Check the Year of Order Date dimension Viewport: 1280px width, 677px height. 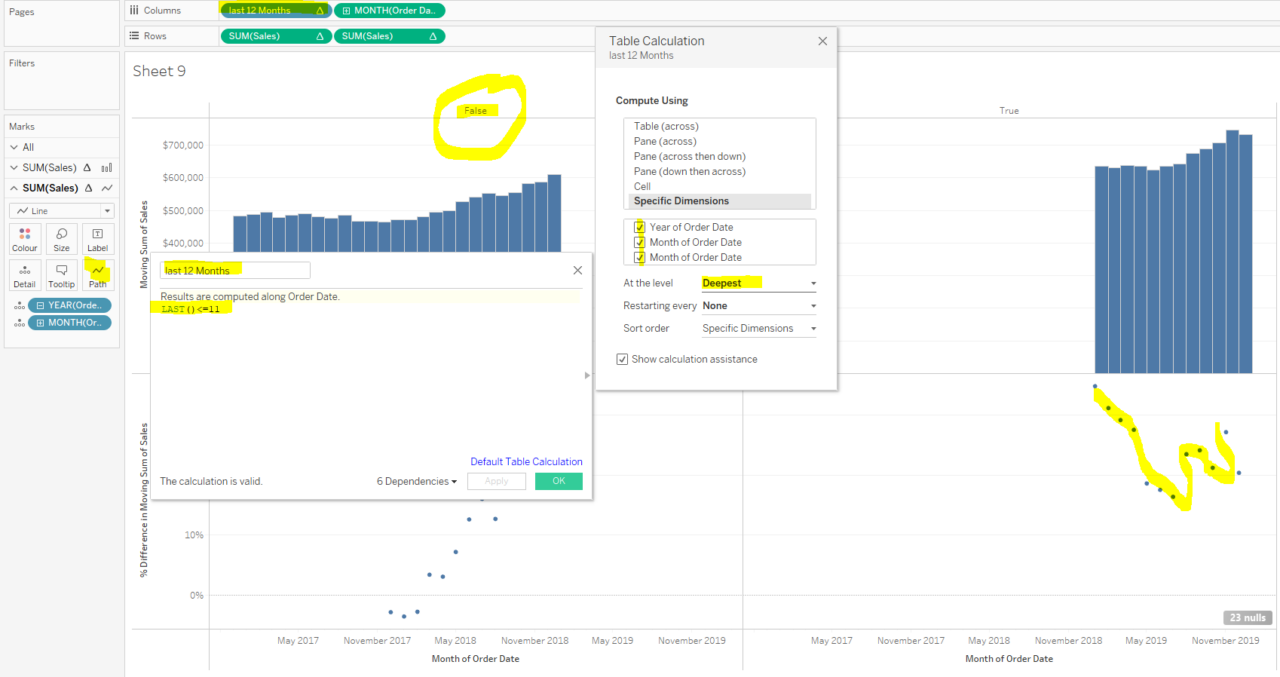pyautogui.click(x=638, y=226)
